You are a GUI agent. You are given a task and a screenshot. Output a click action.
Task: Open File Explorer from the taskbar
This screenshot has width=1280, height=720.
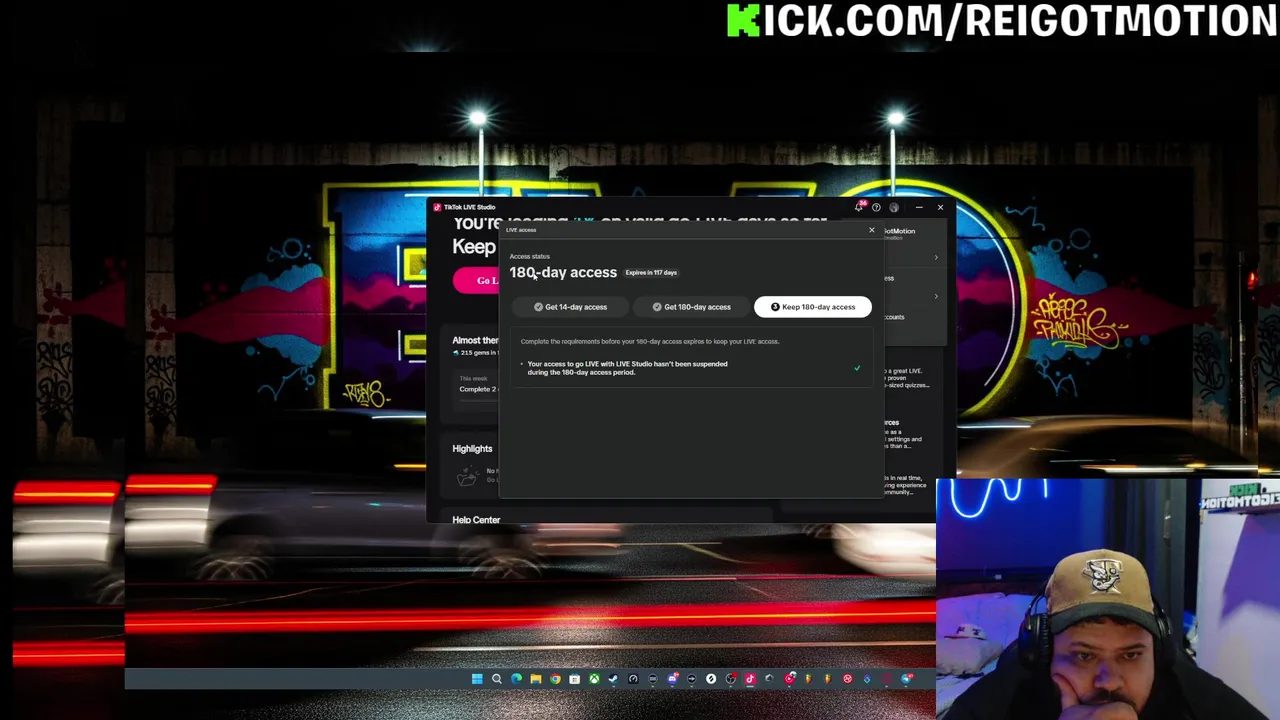click(x=536, y=679)
